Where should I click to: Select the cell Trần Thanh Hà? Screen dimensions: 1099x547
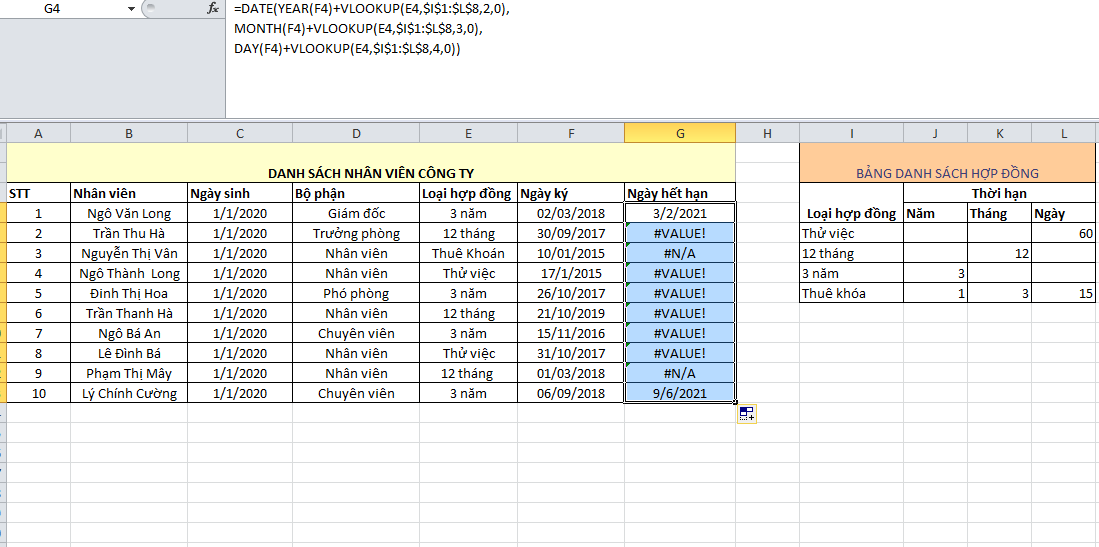coord(129,313)
